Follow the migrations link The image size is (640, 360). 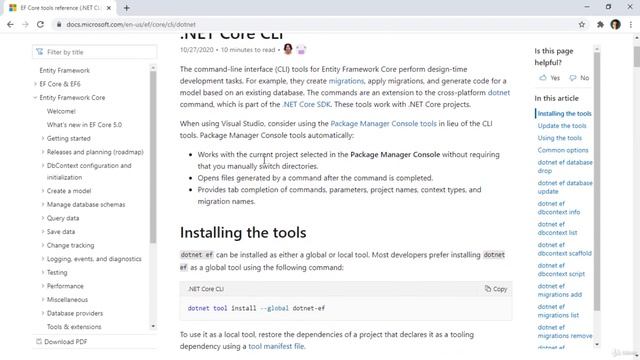(346, 81)
